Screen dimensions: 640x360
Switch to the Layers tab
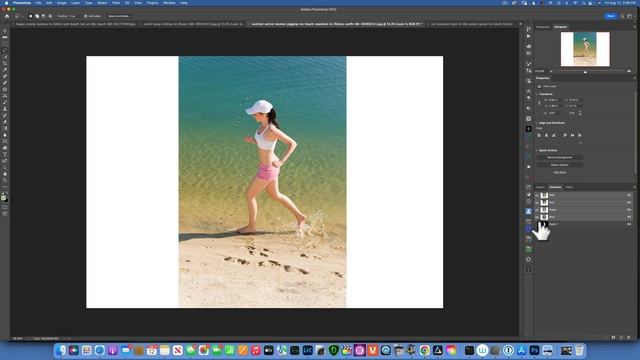click(540, 187)
